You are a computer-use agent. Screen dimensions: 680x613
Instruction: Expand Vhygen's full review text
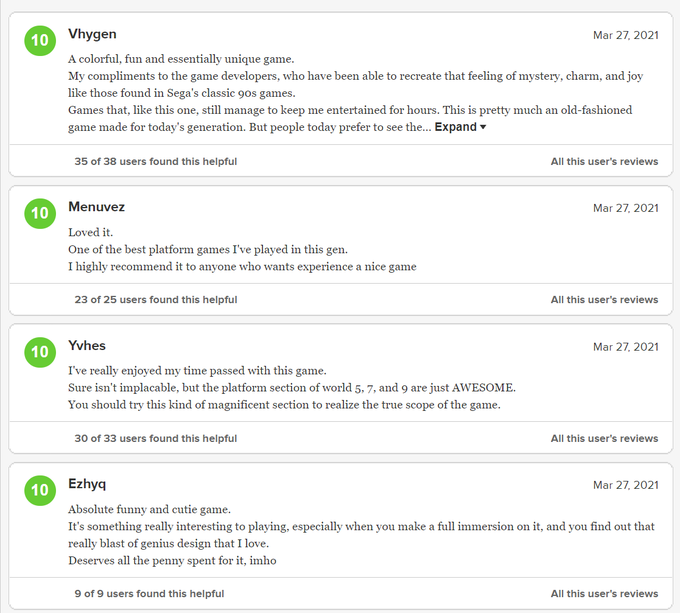click(460, 128)
